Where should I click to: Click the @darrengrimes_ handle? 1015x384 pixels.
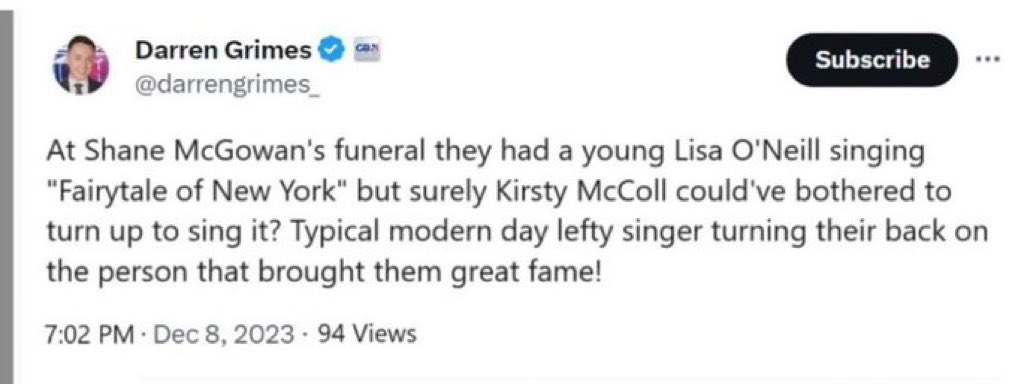(227, 83)
